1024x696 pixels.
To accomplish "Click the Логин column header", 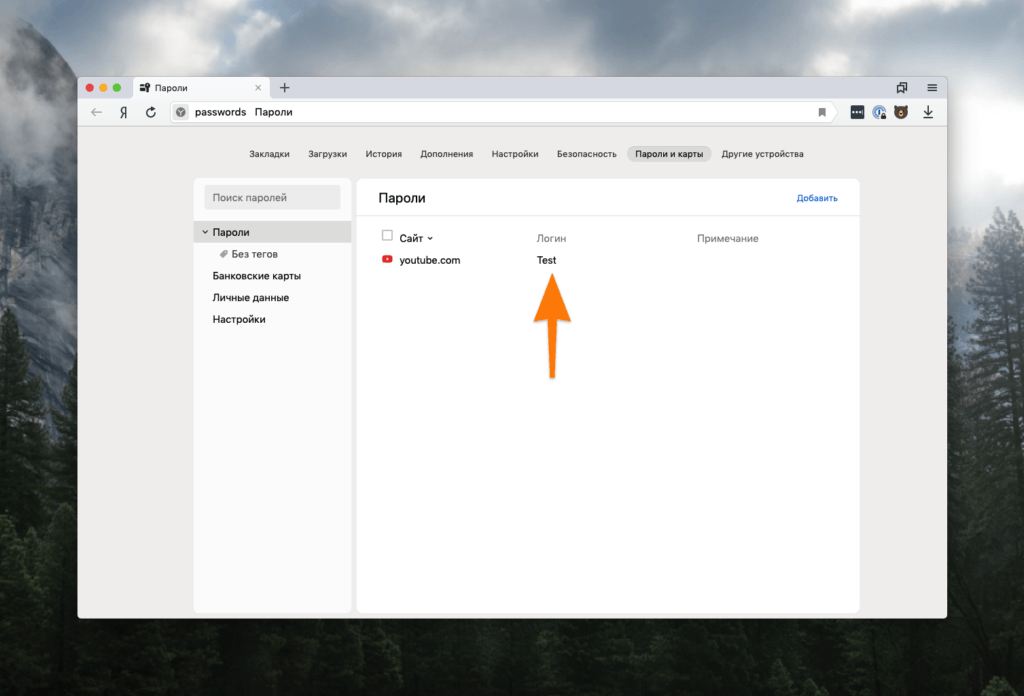I will (551, 238).
